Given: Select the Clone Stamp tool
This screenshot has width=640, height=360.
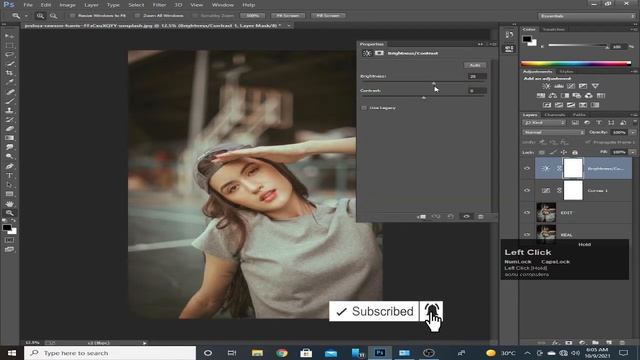Looking at the screenshot, I should [x=9, y=110].
